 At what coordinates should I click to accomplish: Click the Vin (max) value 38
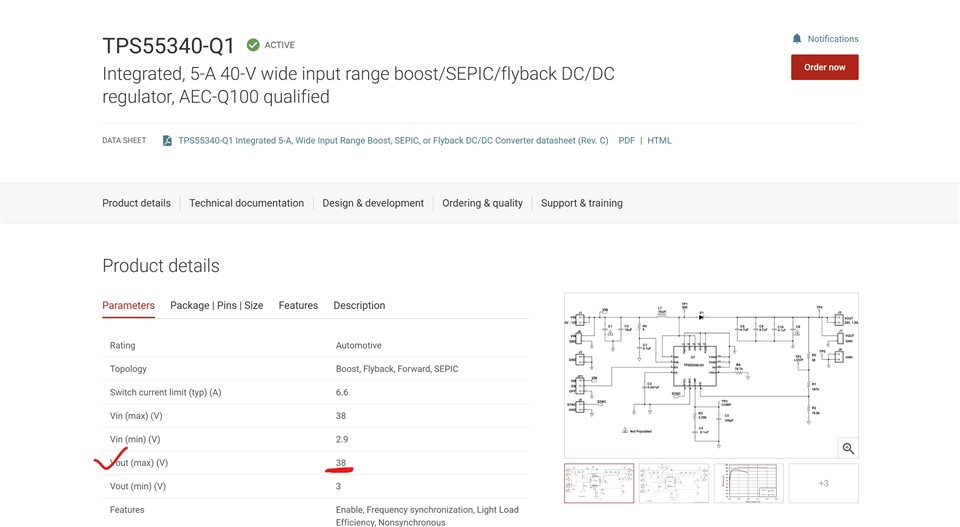click(340, 416)
